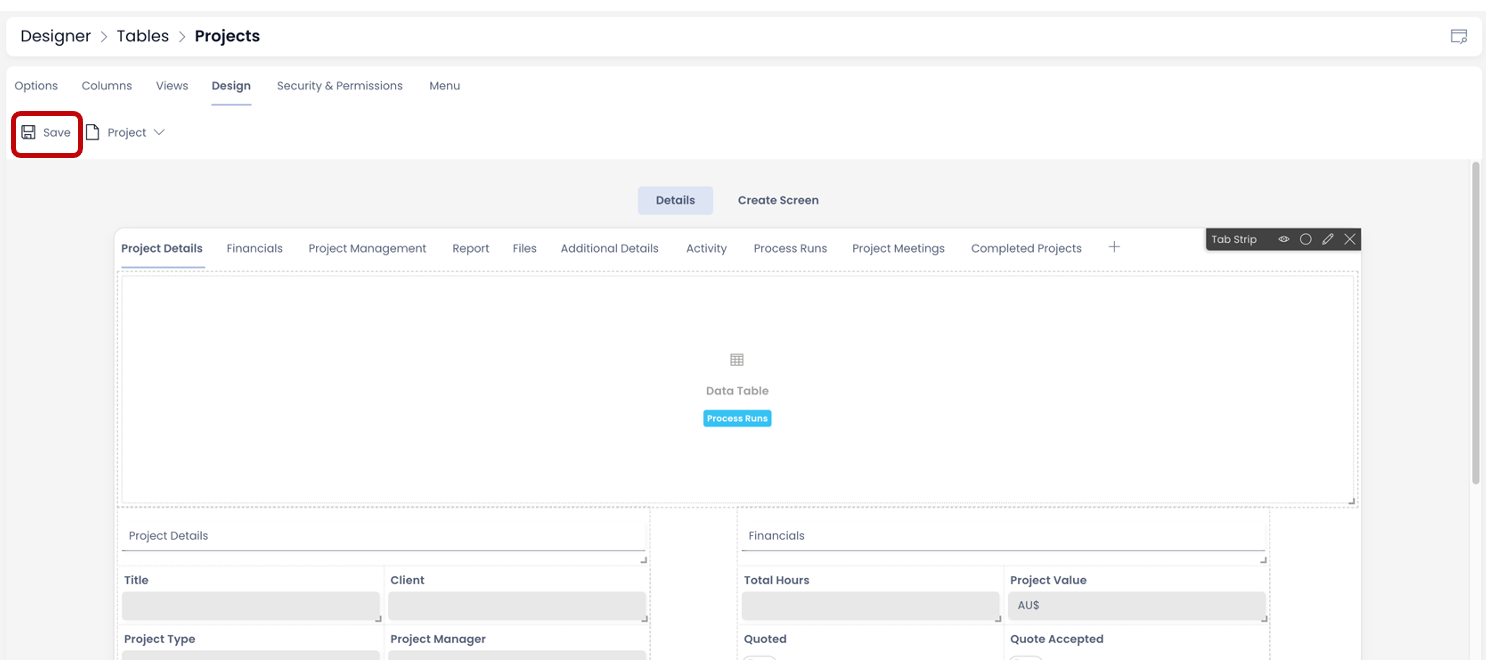The width and height of the screenshot is (1486, 660).
Task: Click the vertical scrollbar on the right
Action: (x=1476, y=323)
